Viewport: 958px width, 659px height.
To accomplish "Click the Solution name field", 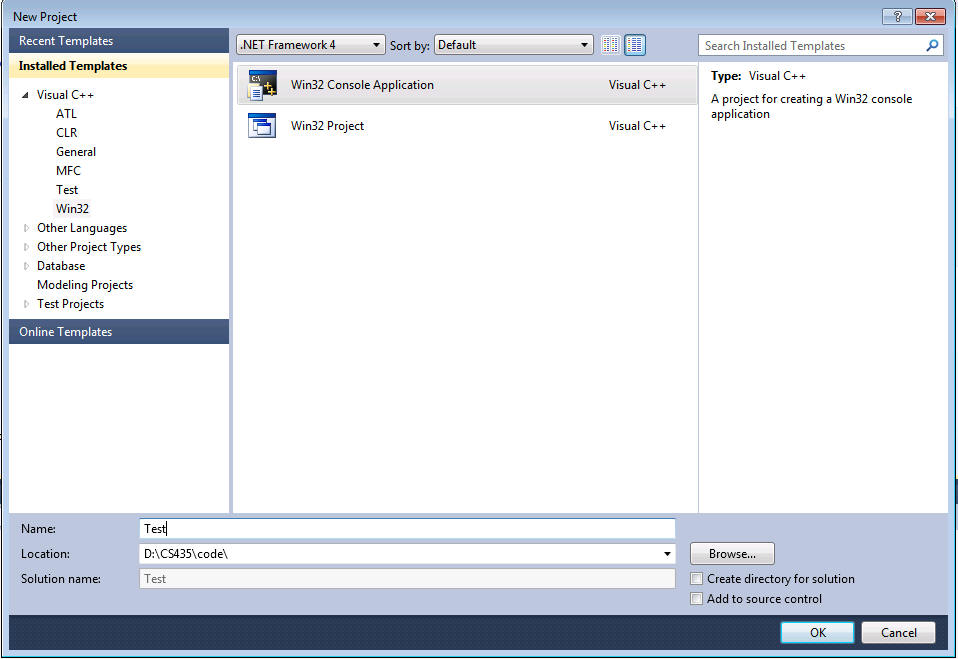I will [x=408, y=578].
